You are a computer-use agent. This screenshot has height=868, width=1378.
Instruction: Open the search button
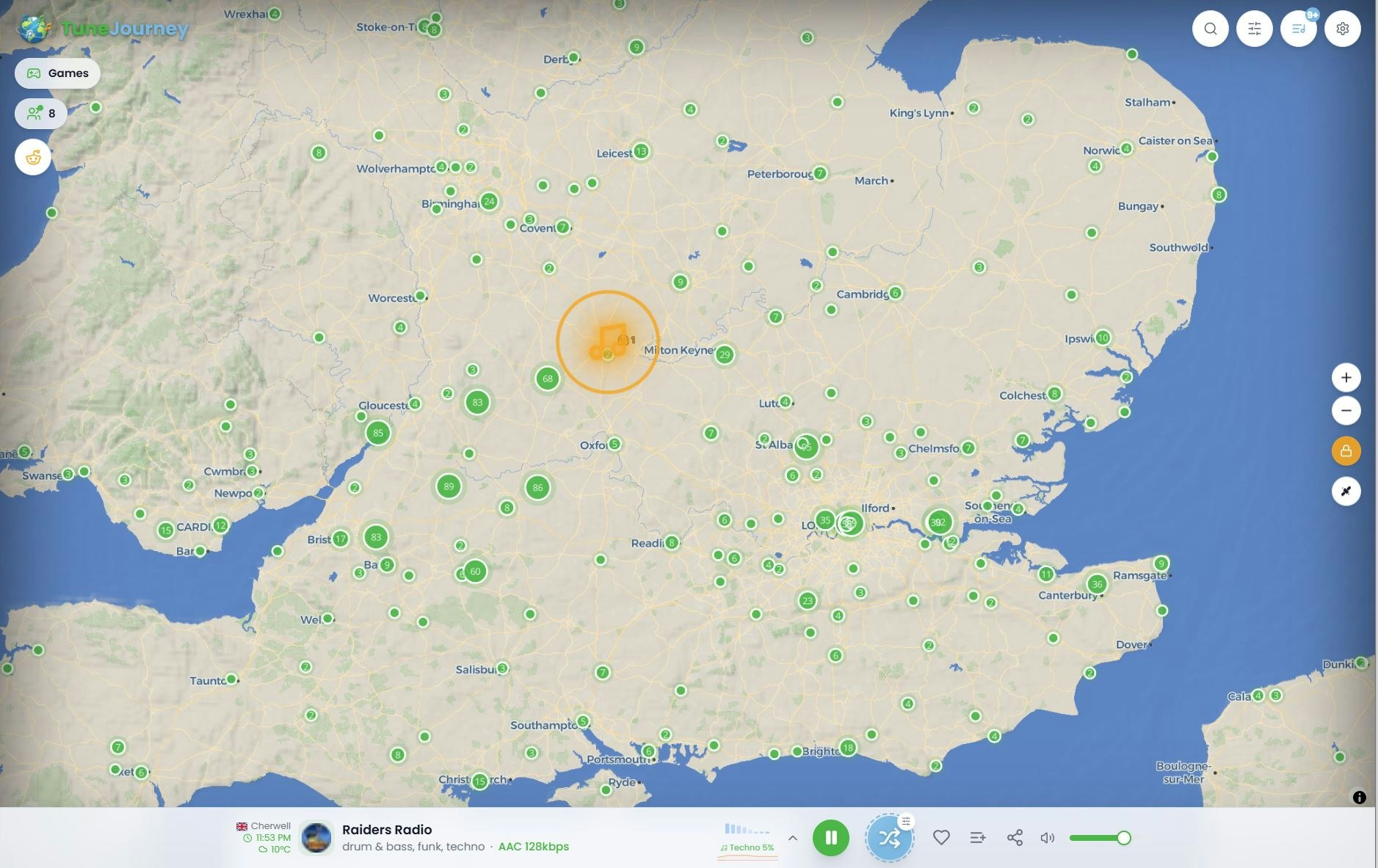[1211, 29]
